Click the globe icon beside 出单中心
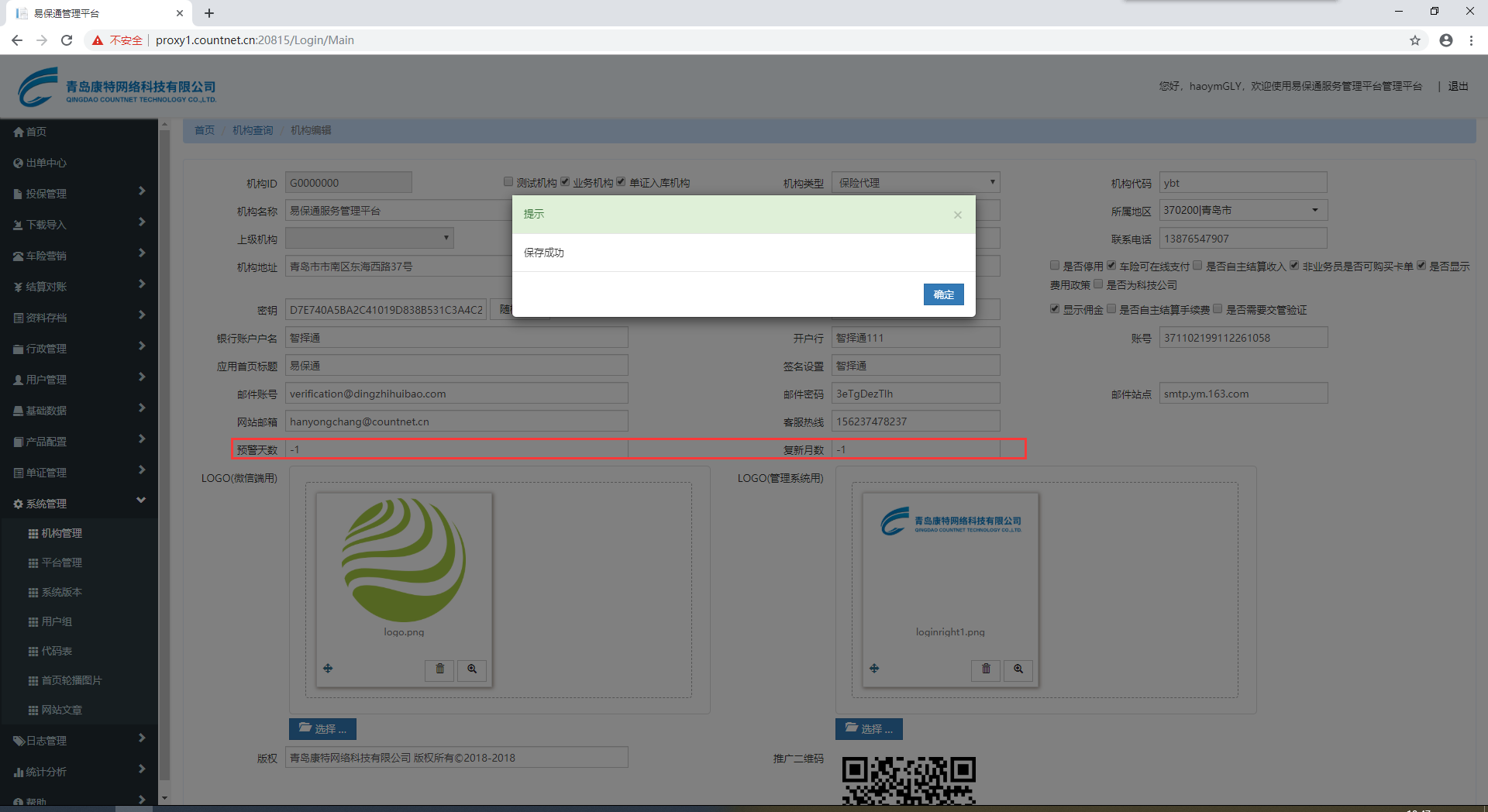This screenshot has width=1488, height=812. pos(19,163)
